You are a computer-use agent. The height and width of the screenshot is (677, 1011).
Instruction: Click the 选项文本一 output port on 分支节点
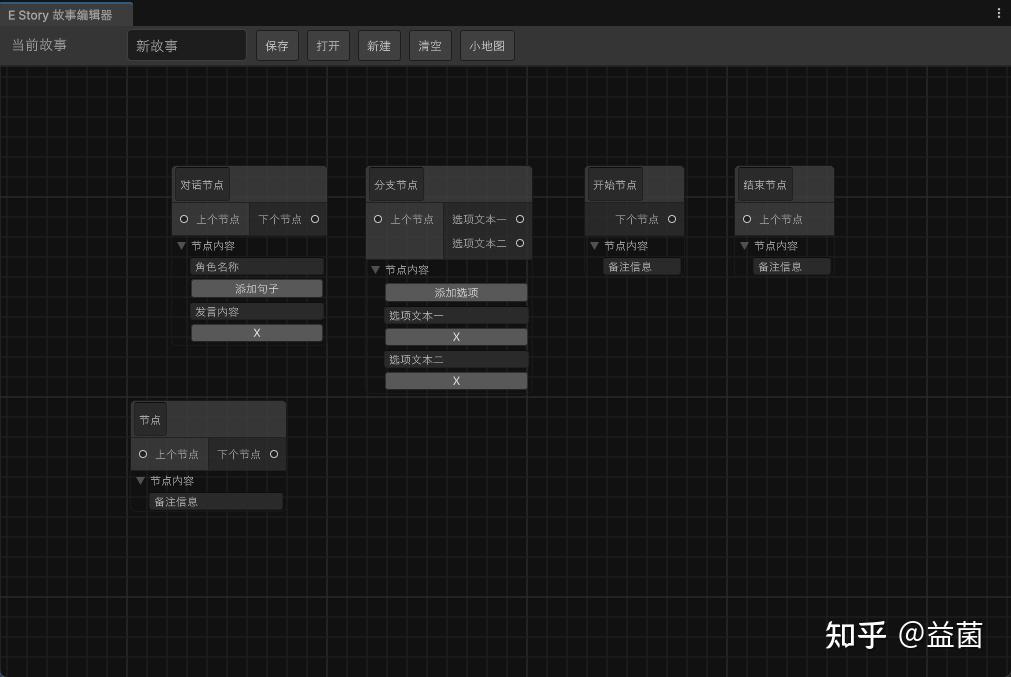[520, 219]
